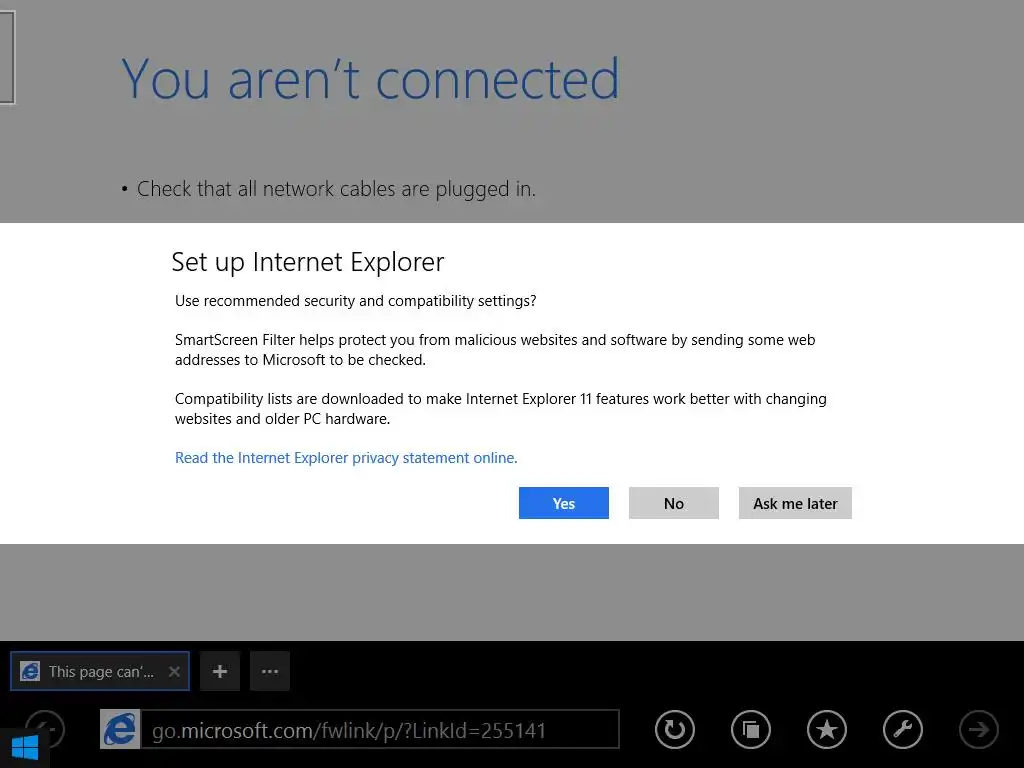Viewport: 1024px width, 768px height.
Task: Open the tabs view icon
Action: click(x=751, y=729)
